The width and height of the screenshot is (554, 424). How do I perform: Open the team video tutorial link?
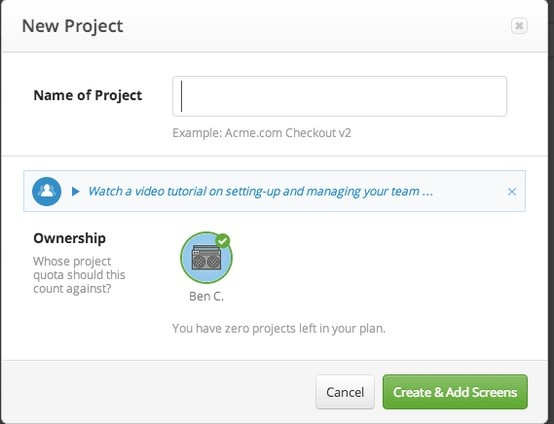(260, 191)
